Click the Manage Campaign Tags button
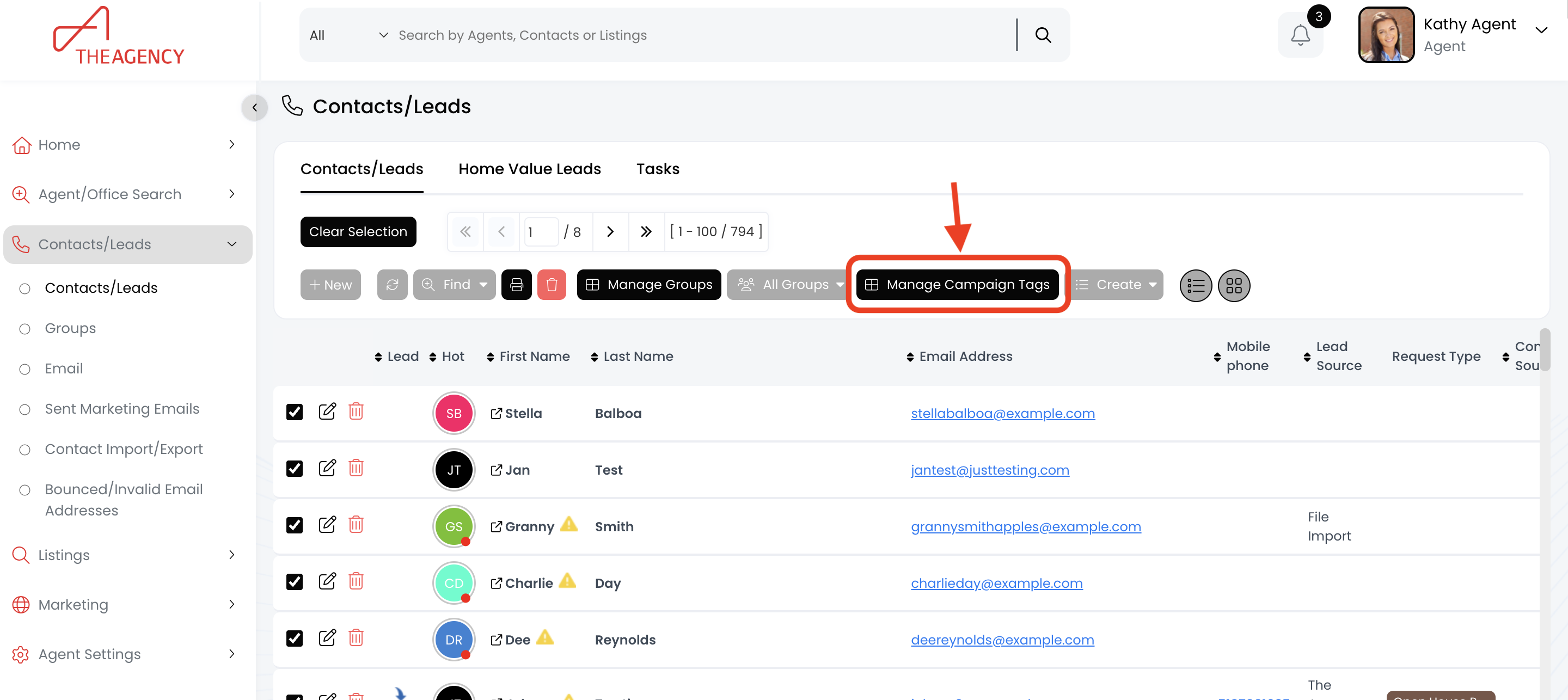The width and height of the screenshot is (1568, 700). point(957,285)
